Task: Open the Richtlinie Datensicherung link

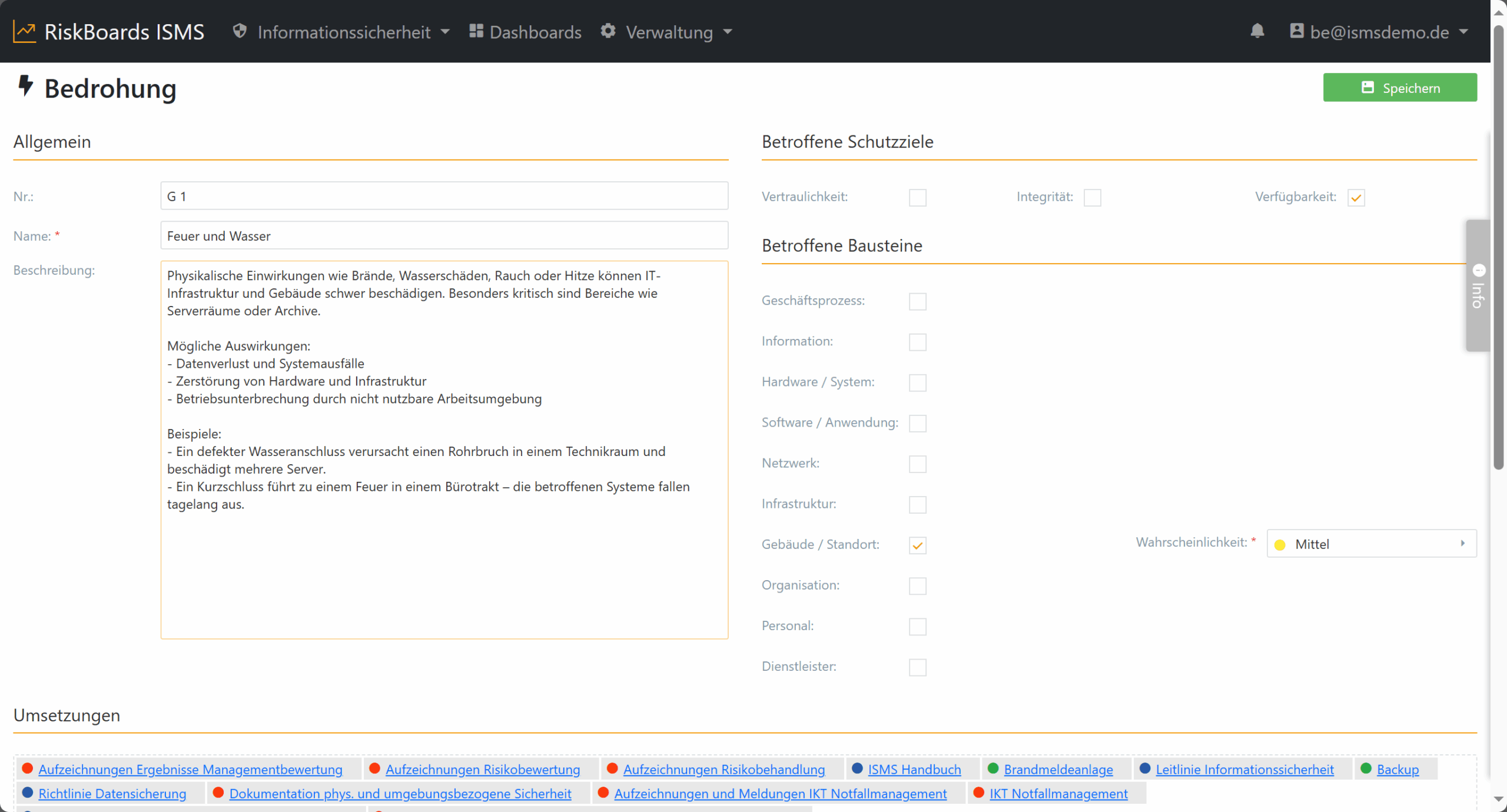Action: [112, 793]
